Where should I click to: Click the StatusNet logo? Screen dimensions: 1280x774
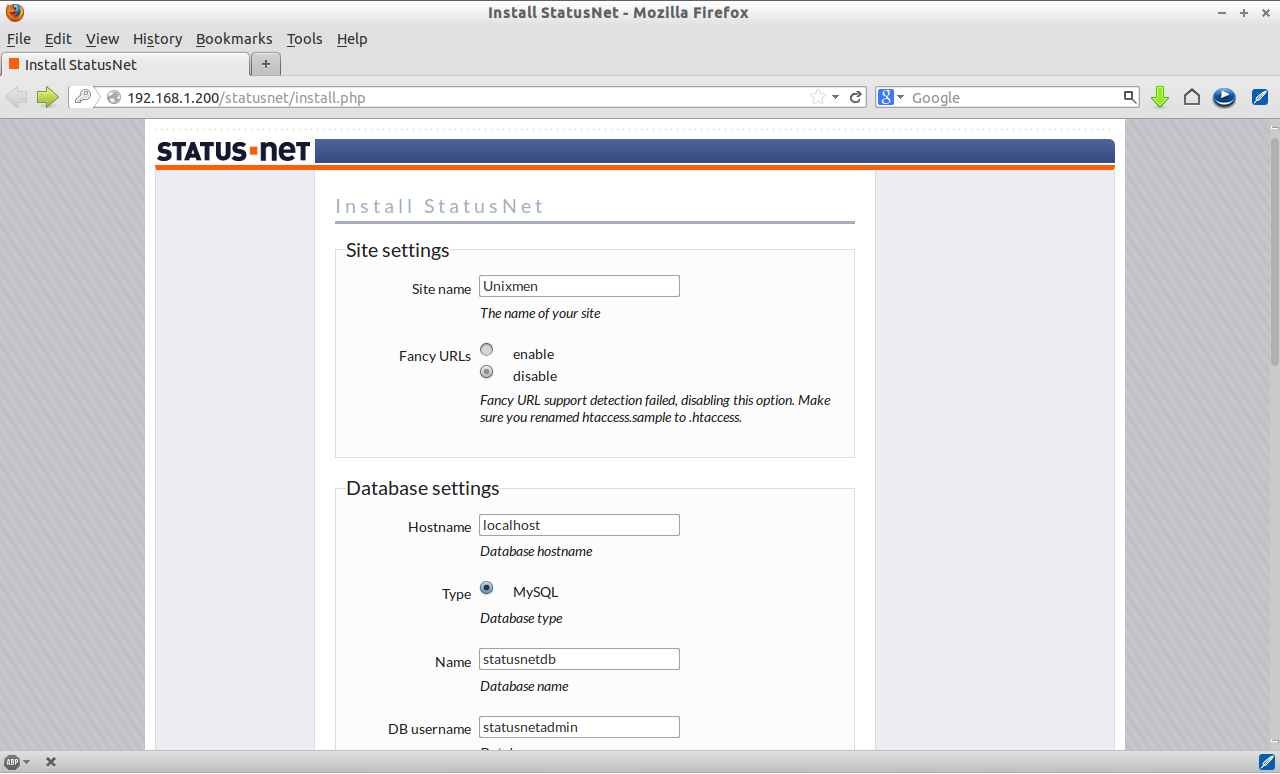(234, 151)
